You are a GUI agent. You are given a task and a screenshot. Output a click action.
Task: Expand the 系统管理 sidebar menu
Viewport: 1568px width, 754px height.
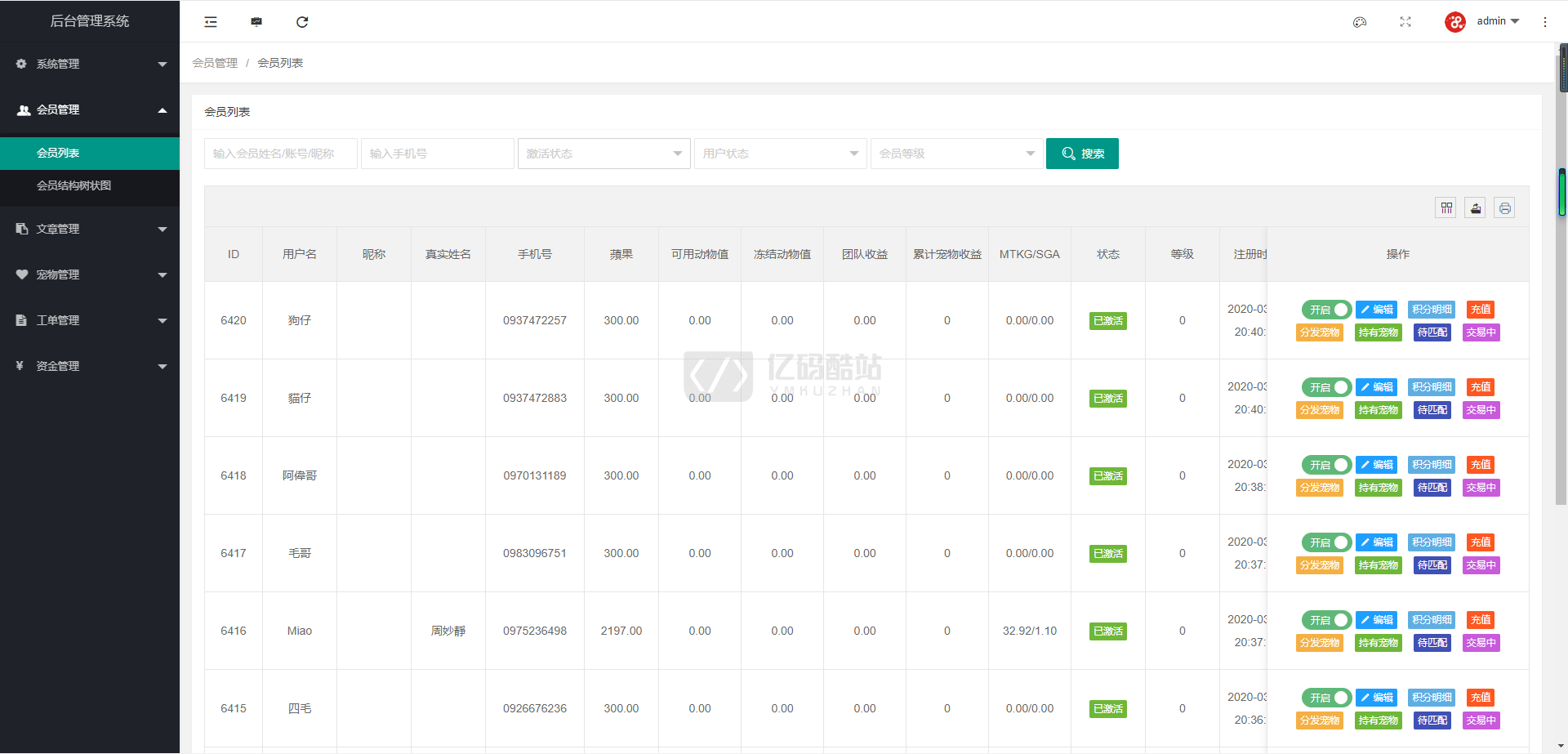coord(90,64)
